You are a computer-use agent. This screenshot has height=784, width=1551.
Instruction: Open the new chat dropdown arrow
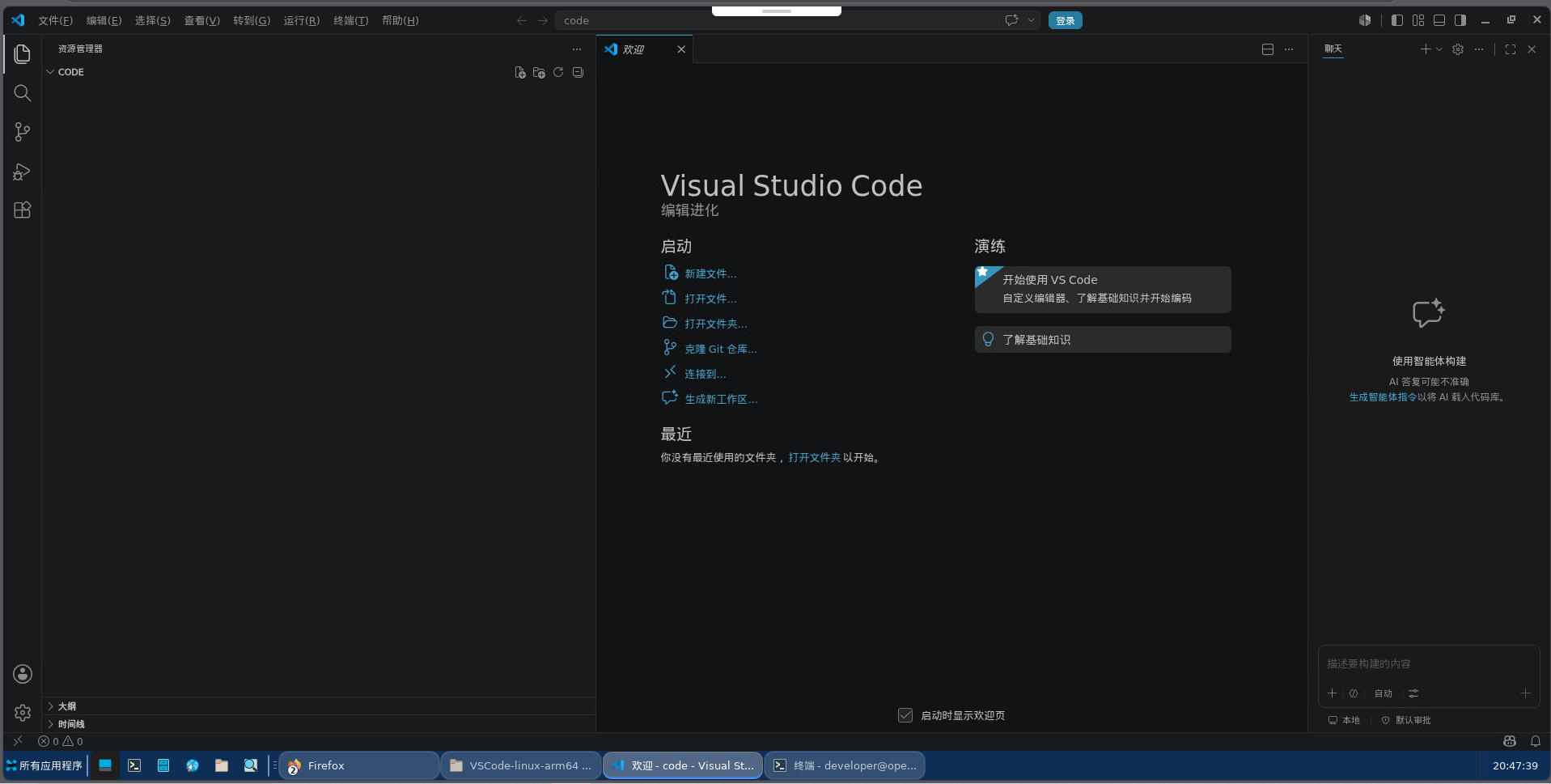click(1439, 49)
